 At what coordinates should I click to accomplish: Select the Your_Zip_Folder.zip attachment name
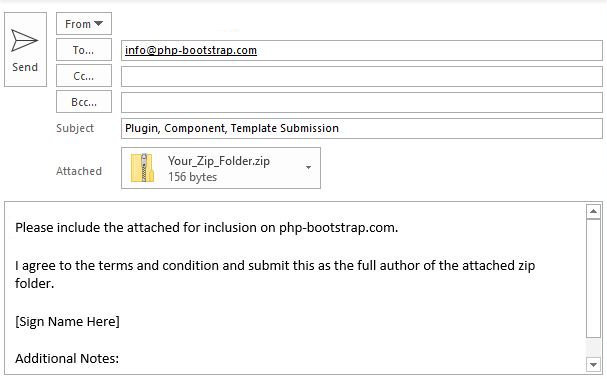[219, 161]
